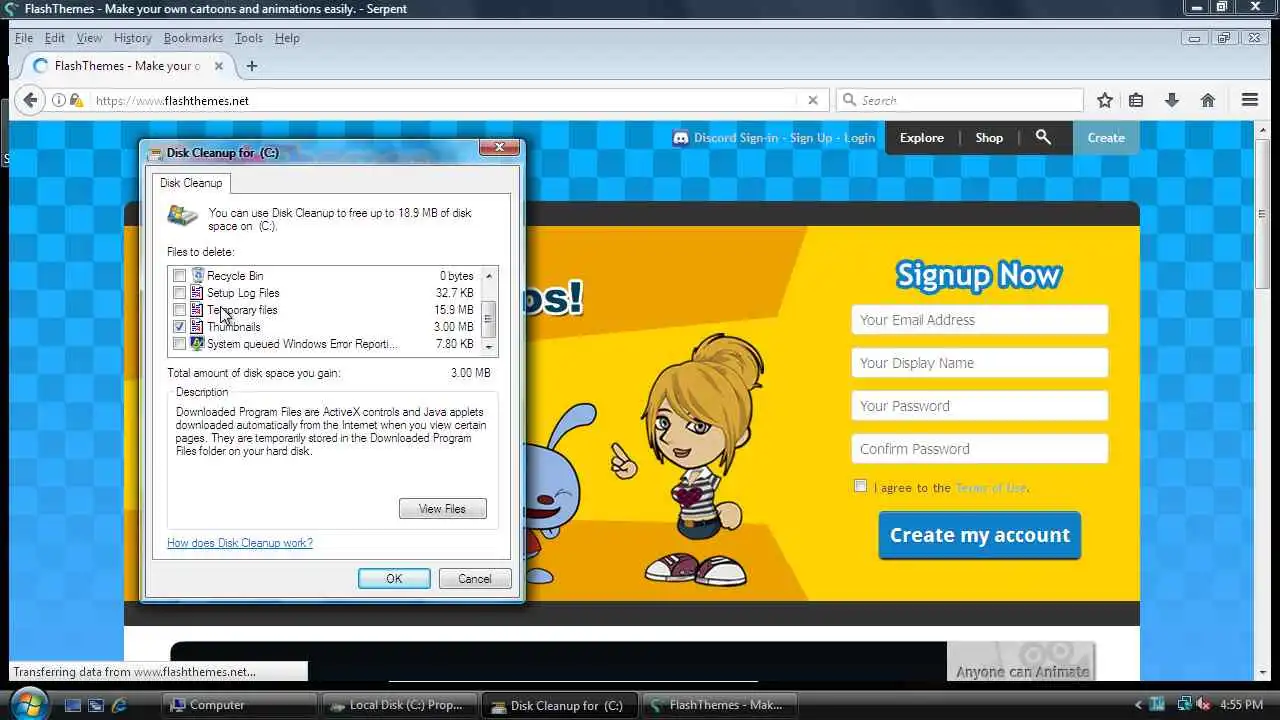This screenshot has width=1280, height=720.
Task: Open the Edit menu
Action: 55,38
